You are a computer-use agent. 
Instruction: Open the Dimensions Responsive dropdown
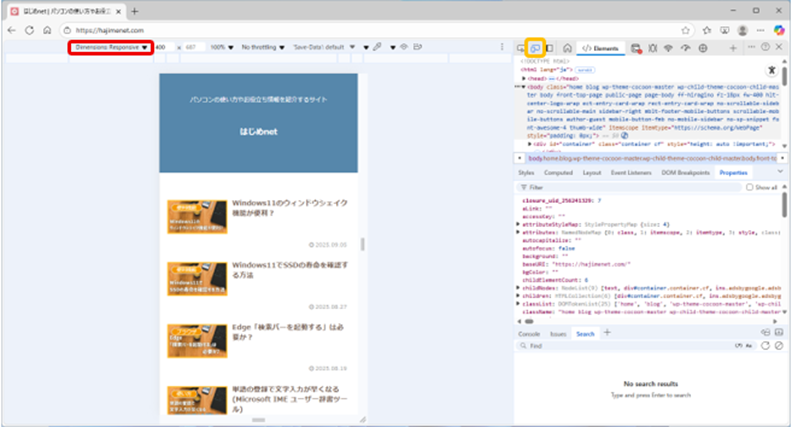pyautogui.click(x=111, y=48)
